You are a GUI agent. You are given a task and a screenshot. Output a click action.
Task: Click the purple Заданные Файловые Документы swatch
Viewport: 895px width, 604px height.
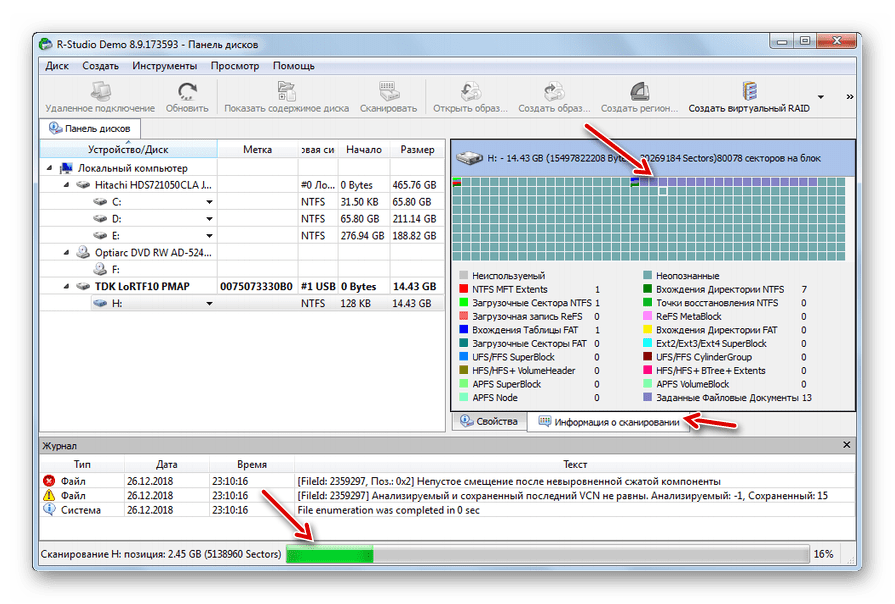pos(647,397)
